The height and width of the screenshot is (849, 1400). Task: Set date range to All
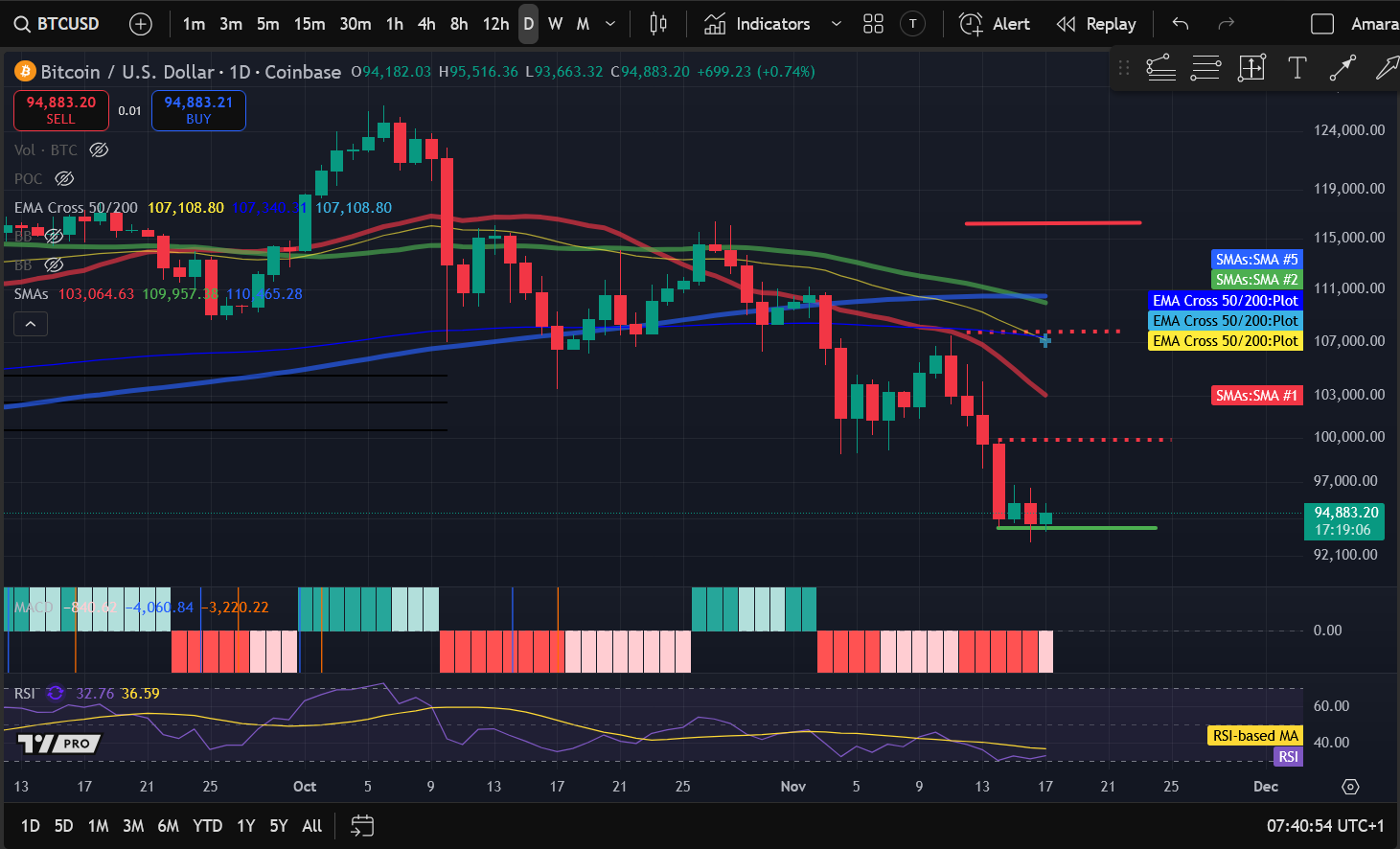tap(312, 826)
